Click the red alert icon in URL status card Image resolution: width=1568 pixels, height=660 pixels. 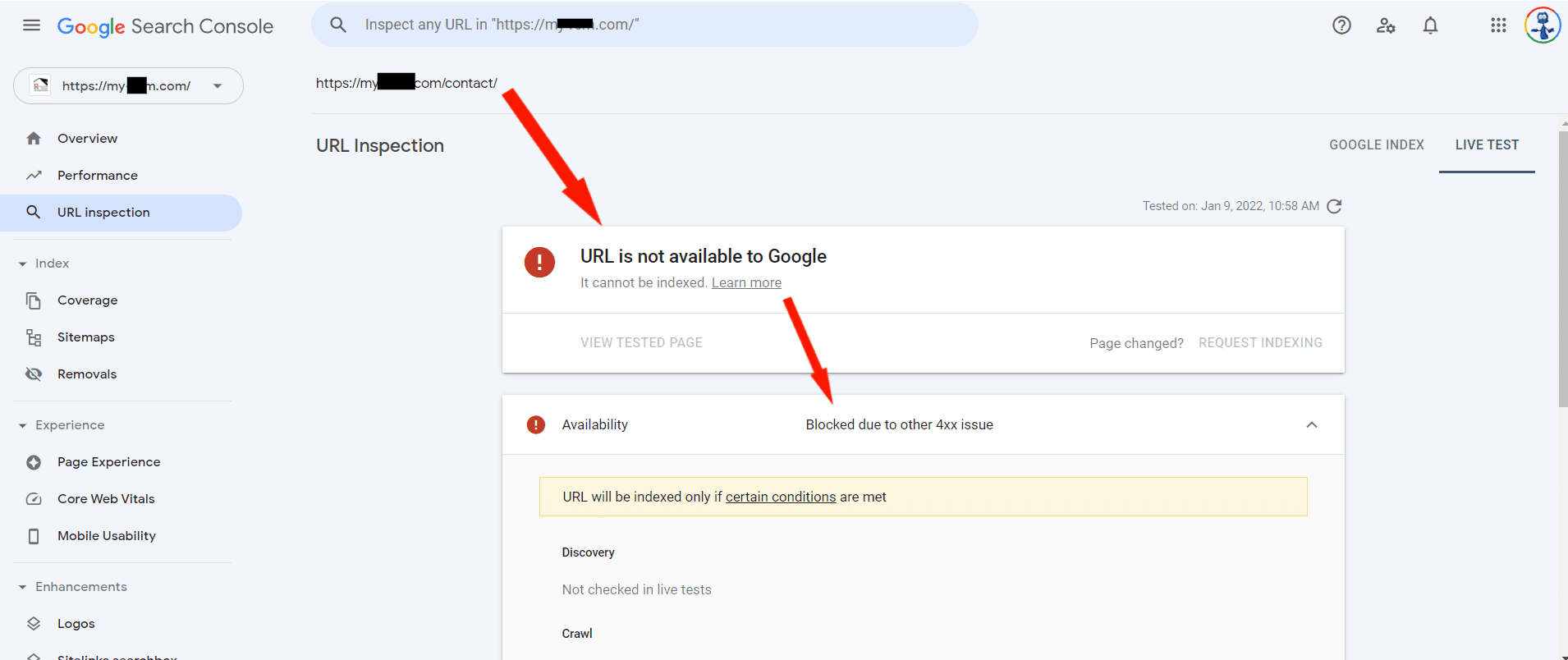click(x=539, y=263)
